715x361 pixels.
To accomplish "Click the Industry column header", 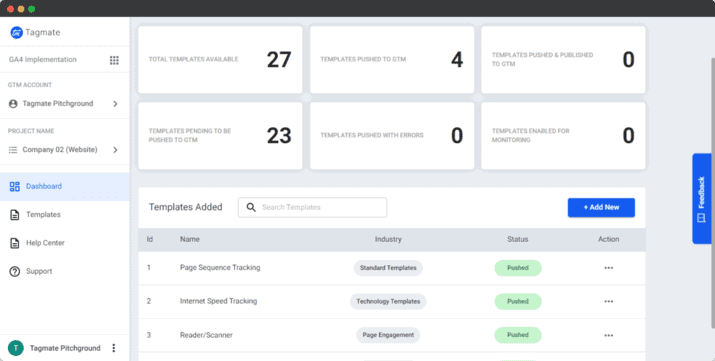I will coord(388,239).
